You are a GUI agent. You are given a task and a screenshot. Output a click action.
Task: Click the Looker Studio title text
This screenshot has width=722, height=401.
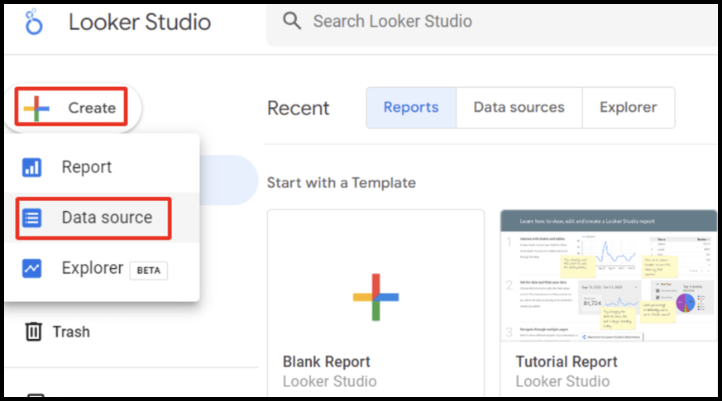(140, 22)
